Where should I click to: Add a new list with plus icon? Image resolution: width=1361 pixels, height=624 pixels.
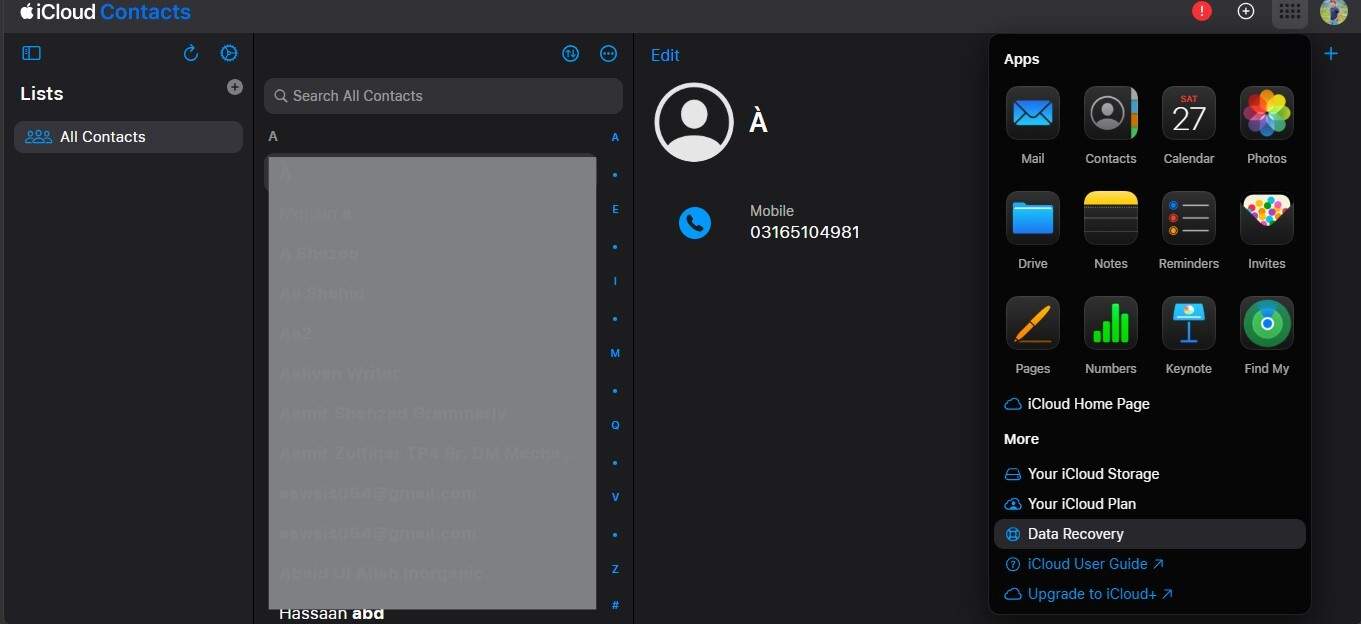[x=235, y=87]
